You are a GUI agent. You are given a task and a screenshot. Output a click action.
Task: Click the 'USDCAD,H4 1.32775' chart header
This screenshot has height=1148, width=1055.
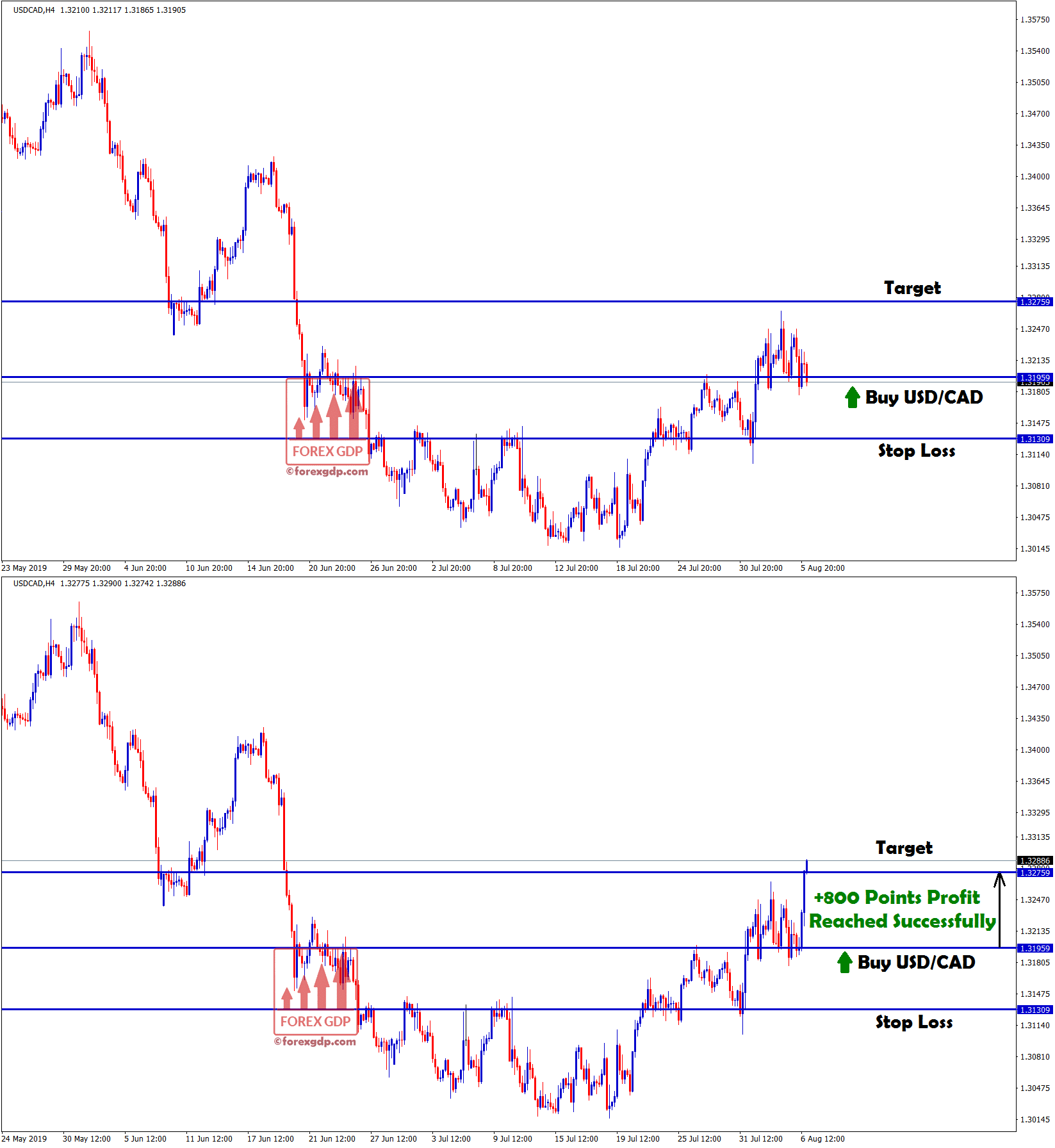pyautogui.click(x=99, y=584)
